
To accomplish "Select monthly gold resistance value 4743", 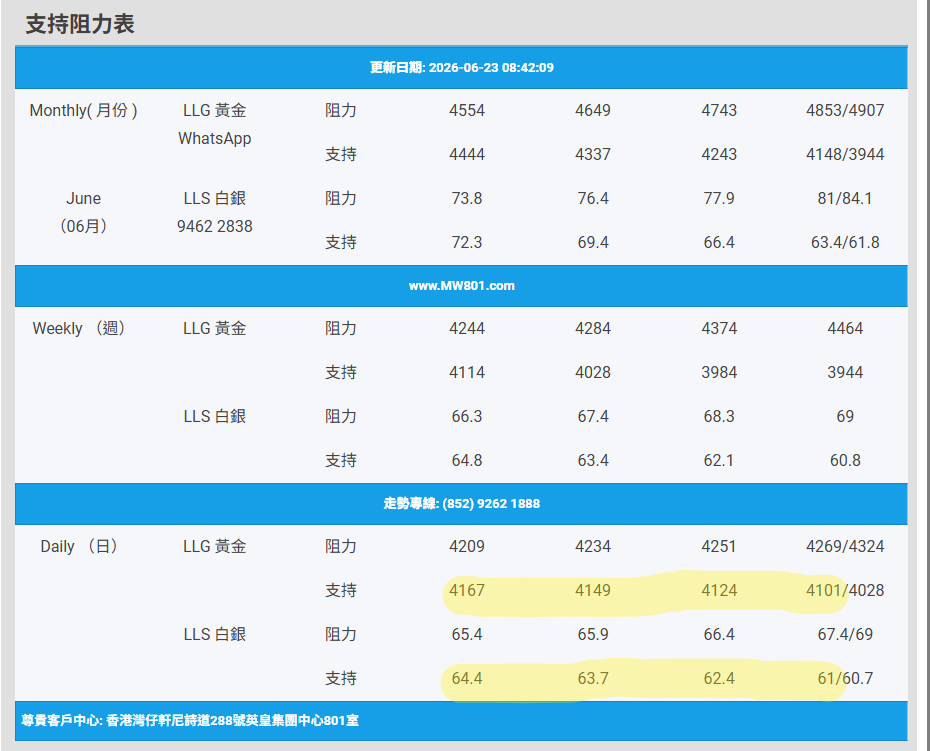I will coord(719,110).
